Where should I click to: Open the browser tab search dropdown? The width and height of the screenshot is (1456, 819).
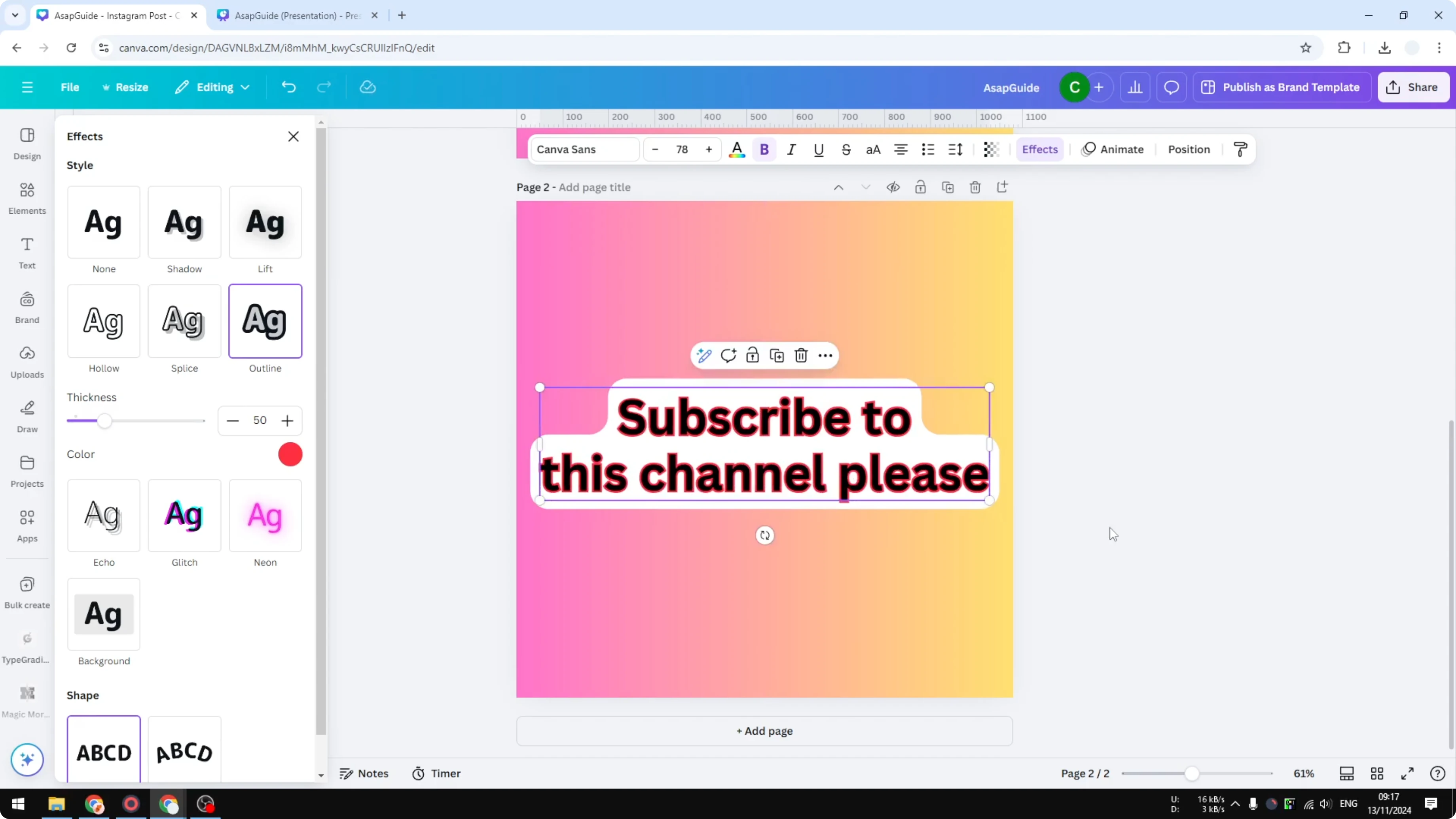click(x=15, y=15)
